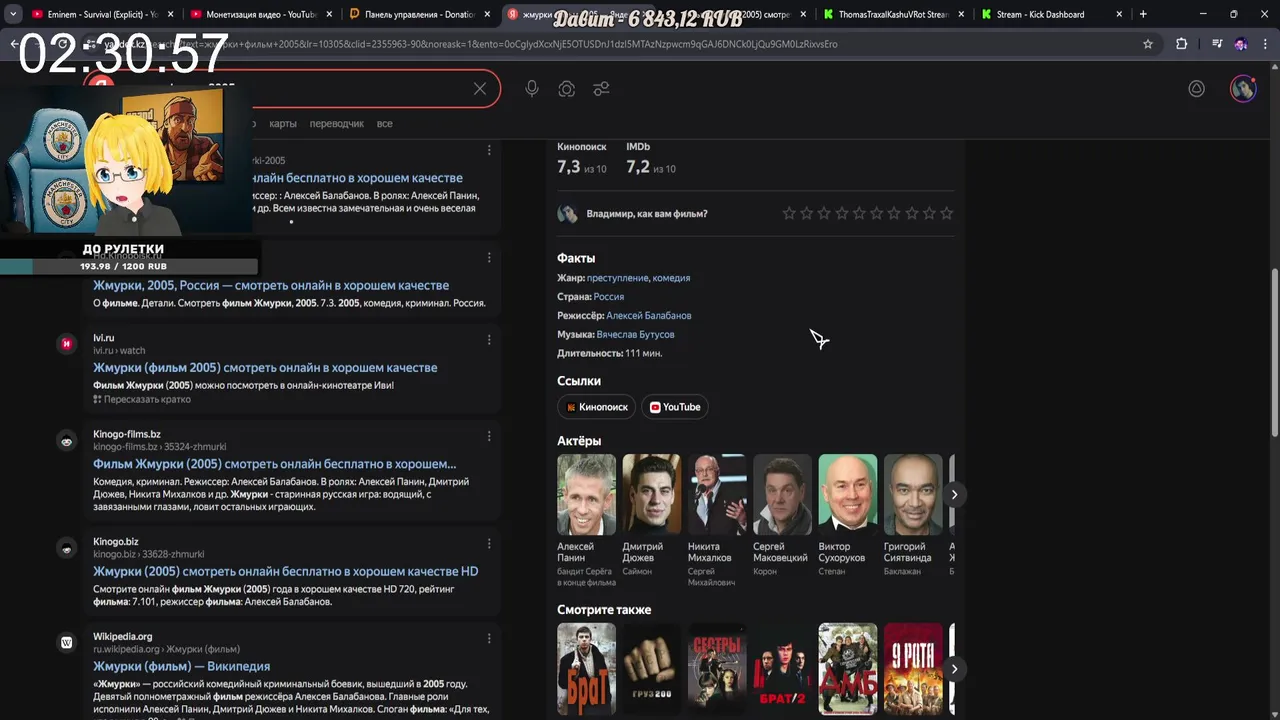Open the комедия genre link
1280x720 pixels.
tap(672, 278)
